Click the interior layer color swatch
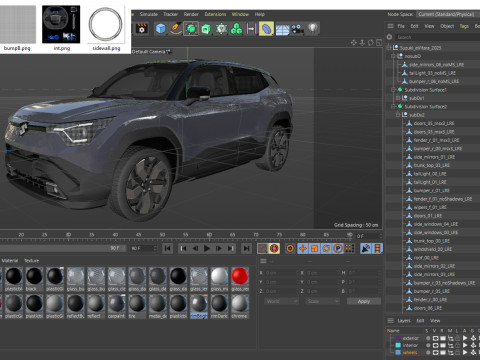Viewport: 480px width, 360px height. (x=398, y=345)
